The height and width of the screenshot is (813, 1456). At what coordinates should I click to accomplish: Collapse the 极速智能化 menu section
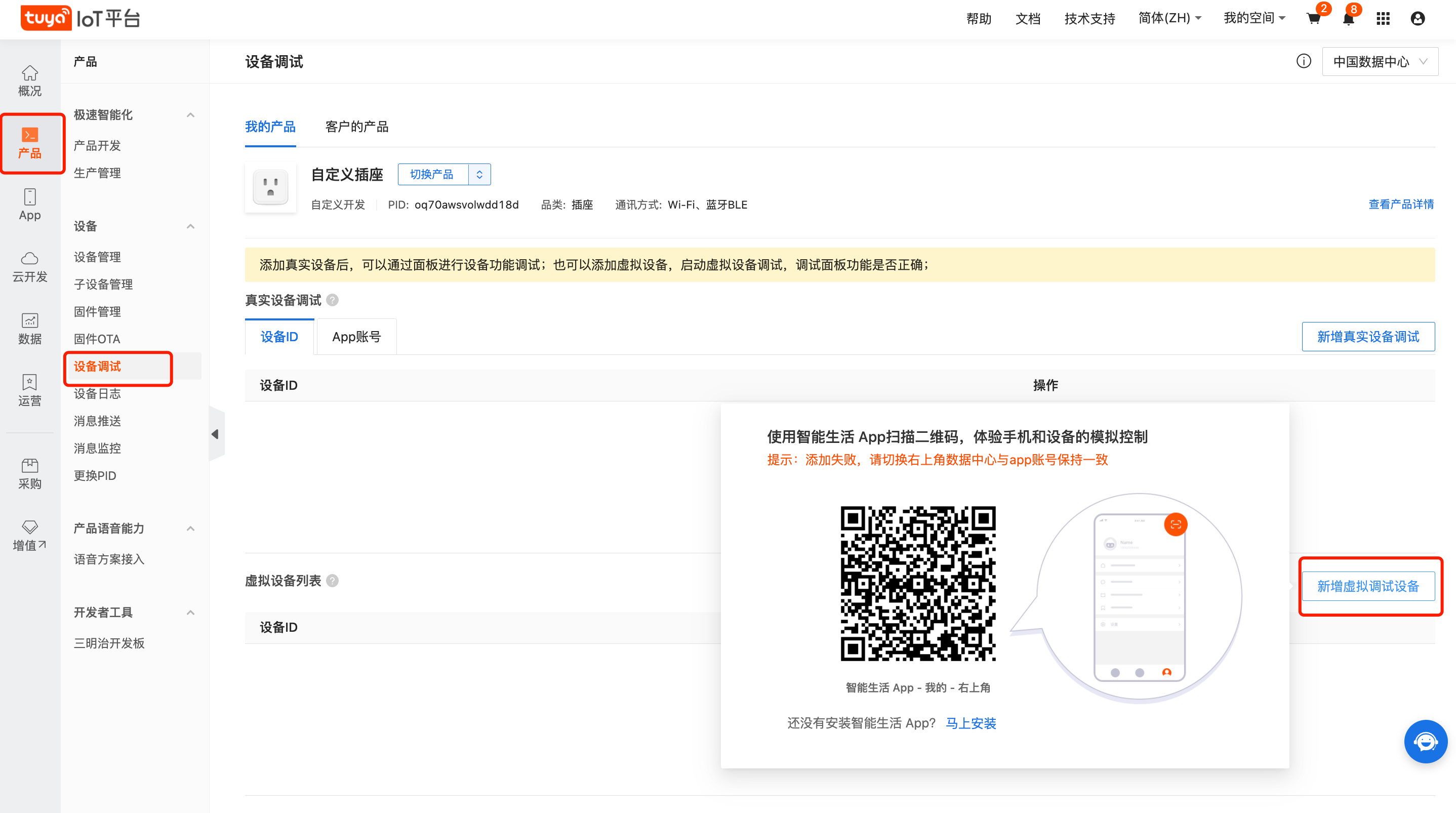coord(190,115)
